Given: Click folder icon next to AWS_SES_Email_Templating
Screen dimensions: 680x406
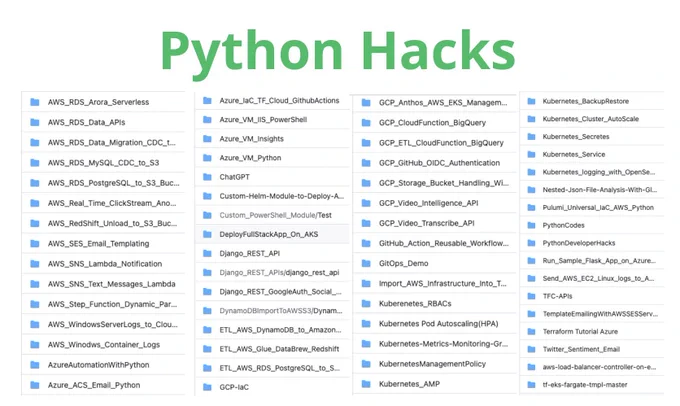Looking at the screenshot, I should pyautogui.click(x=35, y=243).
